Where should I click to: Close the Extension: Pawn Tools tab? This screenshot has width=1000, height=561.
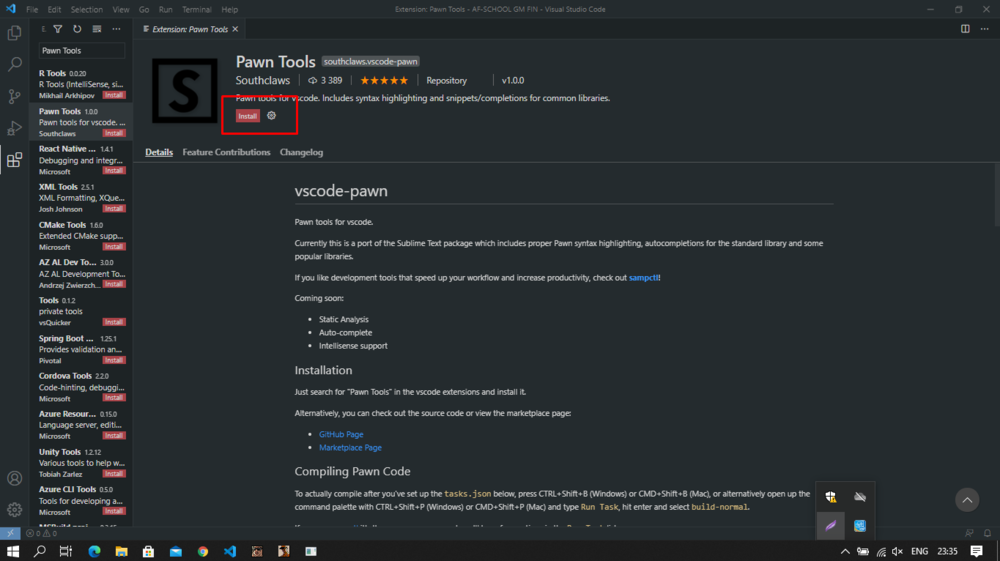[235, 29]
